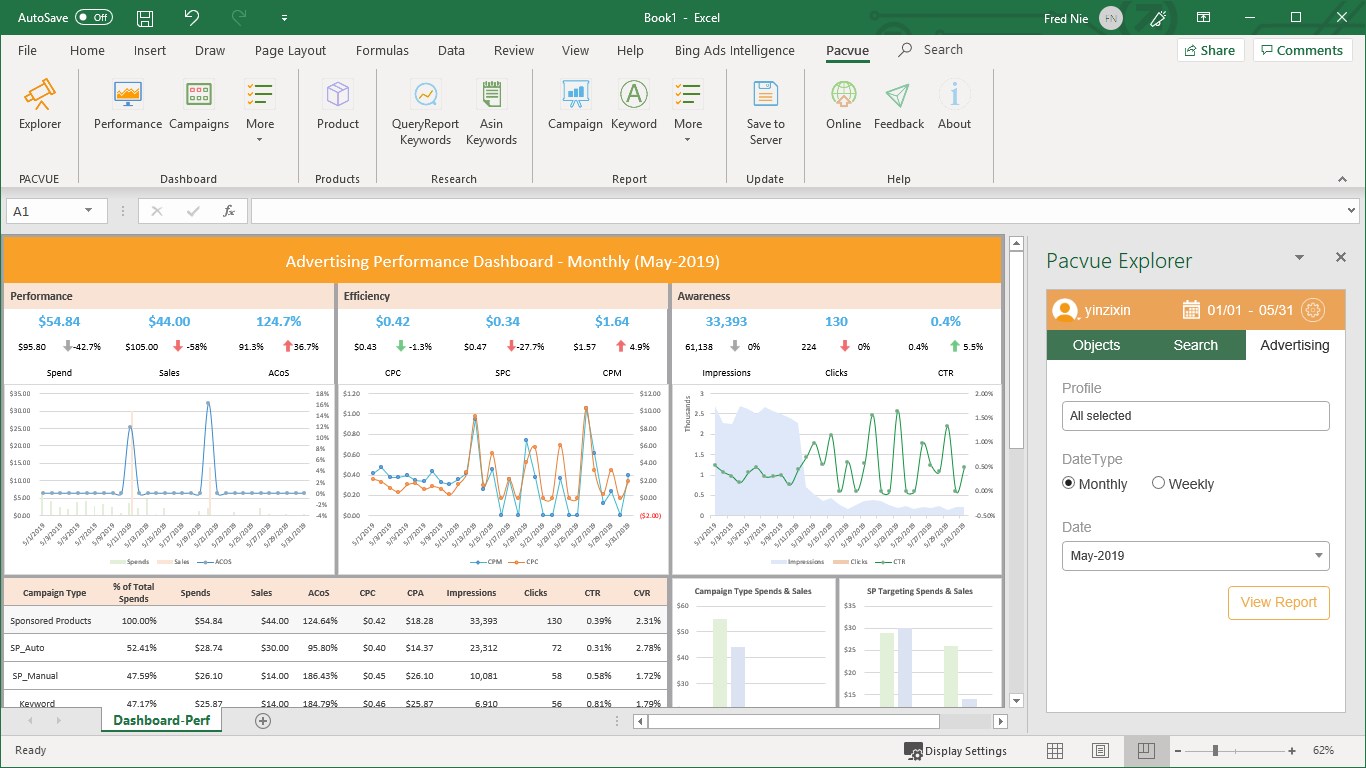The image size is (1366, 768).
Task: Open settings gear in Pacvue Explorer header
Action: [1313, 310]
